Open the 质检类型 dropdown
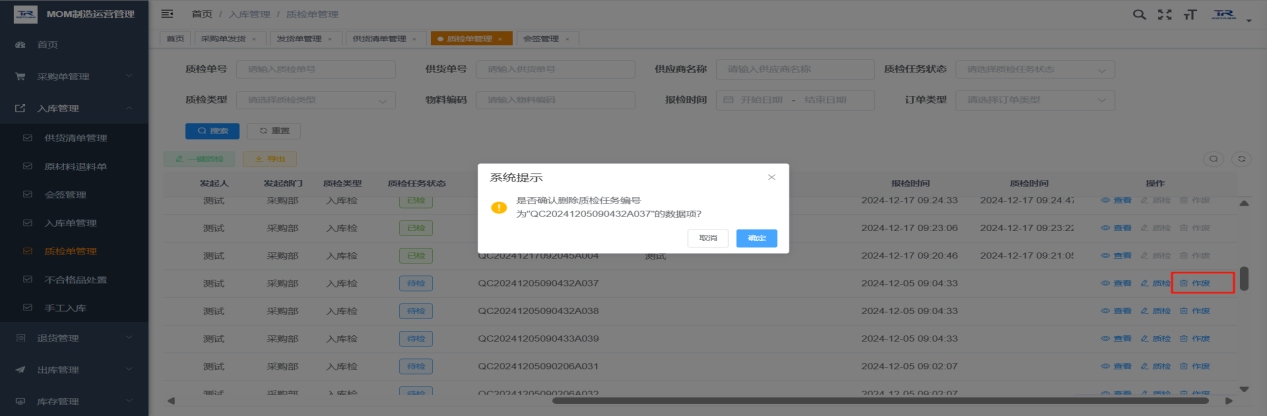This screenshot has width=1267, height=416. tap(317, 100)
